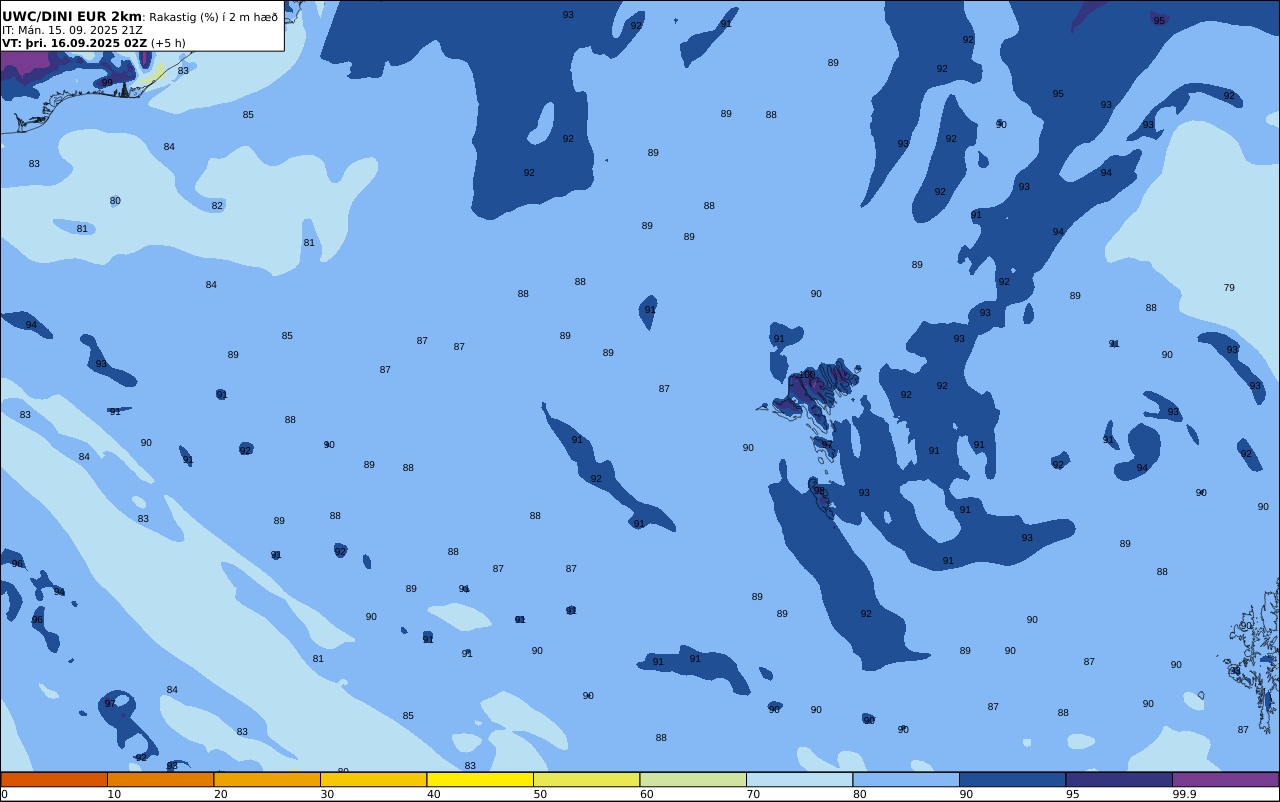Viewport: 1280px width, 802px height.
Task: Click the '79' humidity value on the map
Action: point(1229,288)
